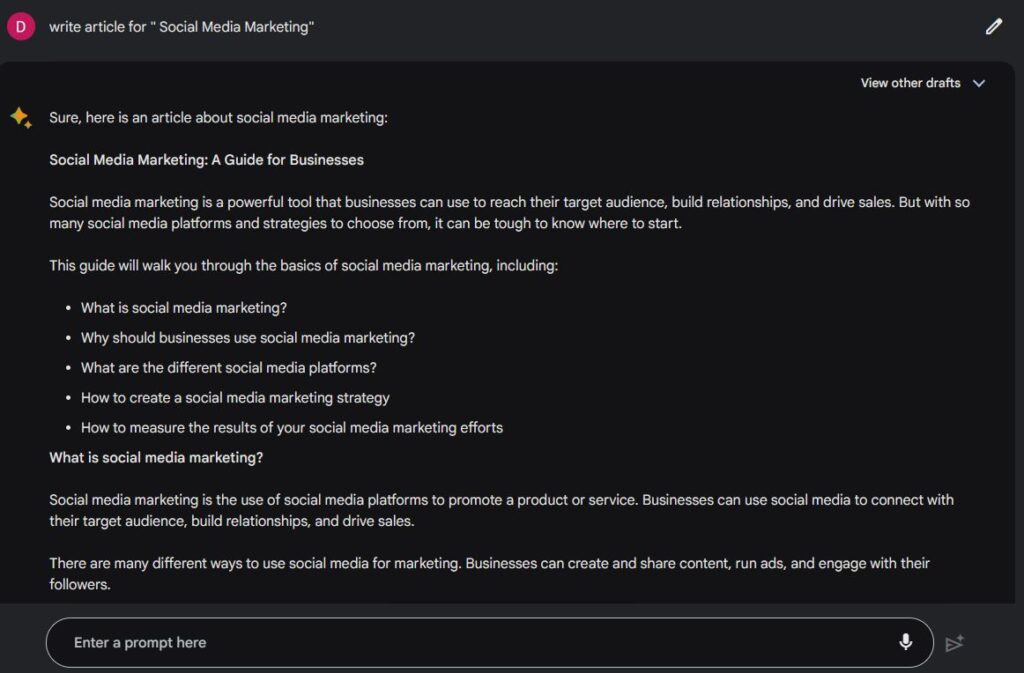This screenshot has width=1024, height=673.
Task: Click the bullet Why should businesses use social media
Action: (248, 338)
